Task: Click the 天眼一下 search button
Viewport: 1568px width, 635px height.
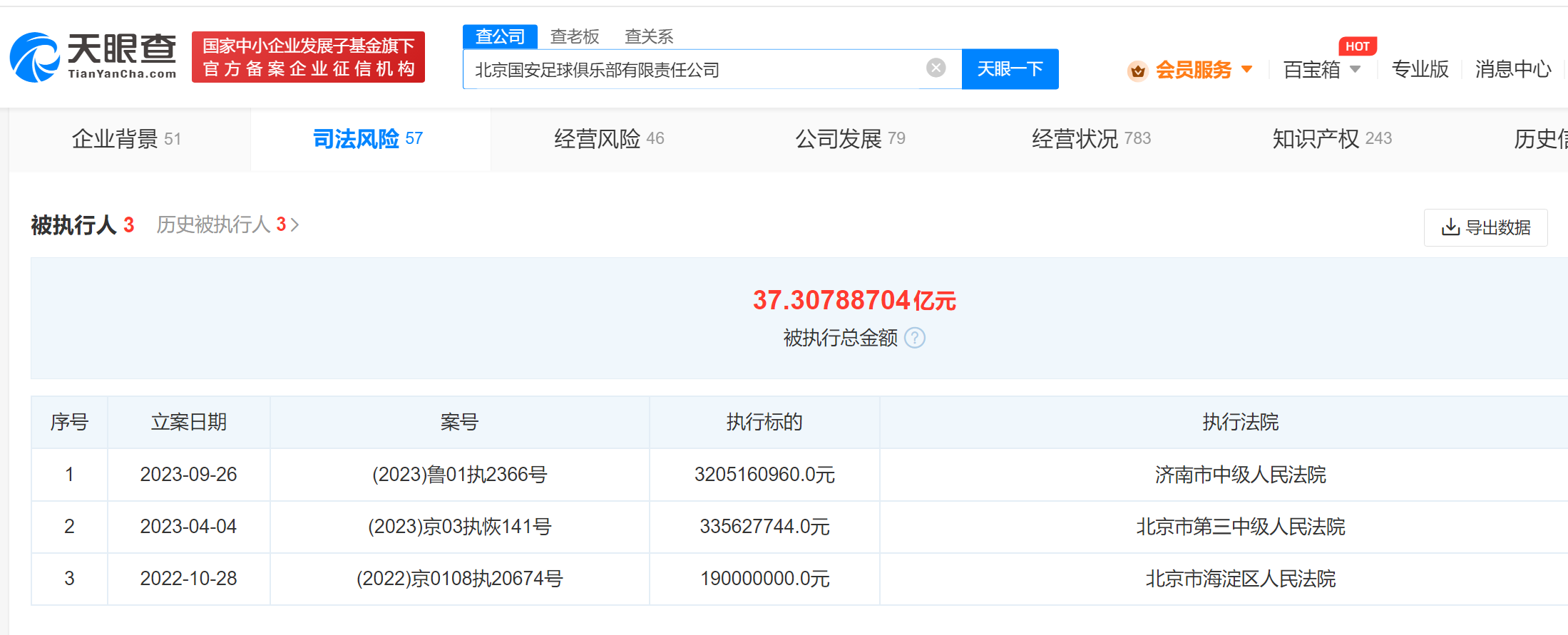Action: pos(1010,69)
